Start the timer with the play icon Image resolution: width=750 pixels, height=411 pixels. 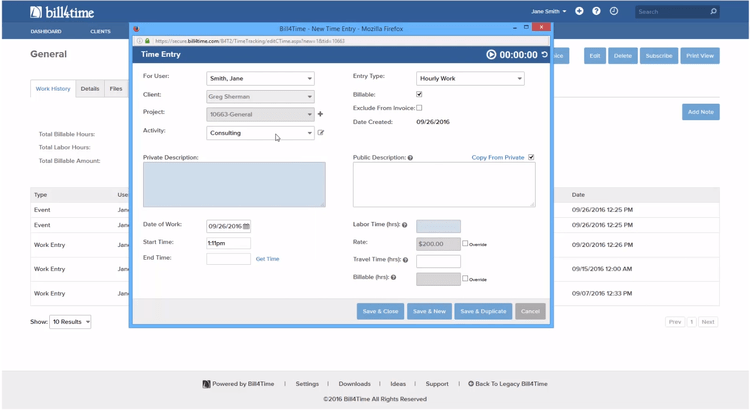(491, 55)
